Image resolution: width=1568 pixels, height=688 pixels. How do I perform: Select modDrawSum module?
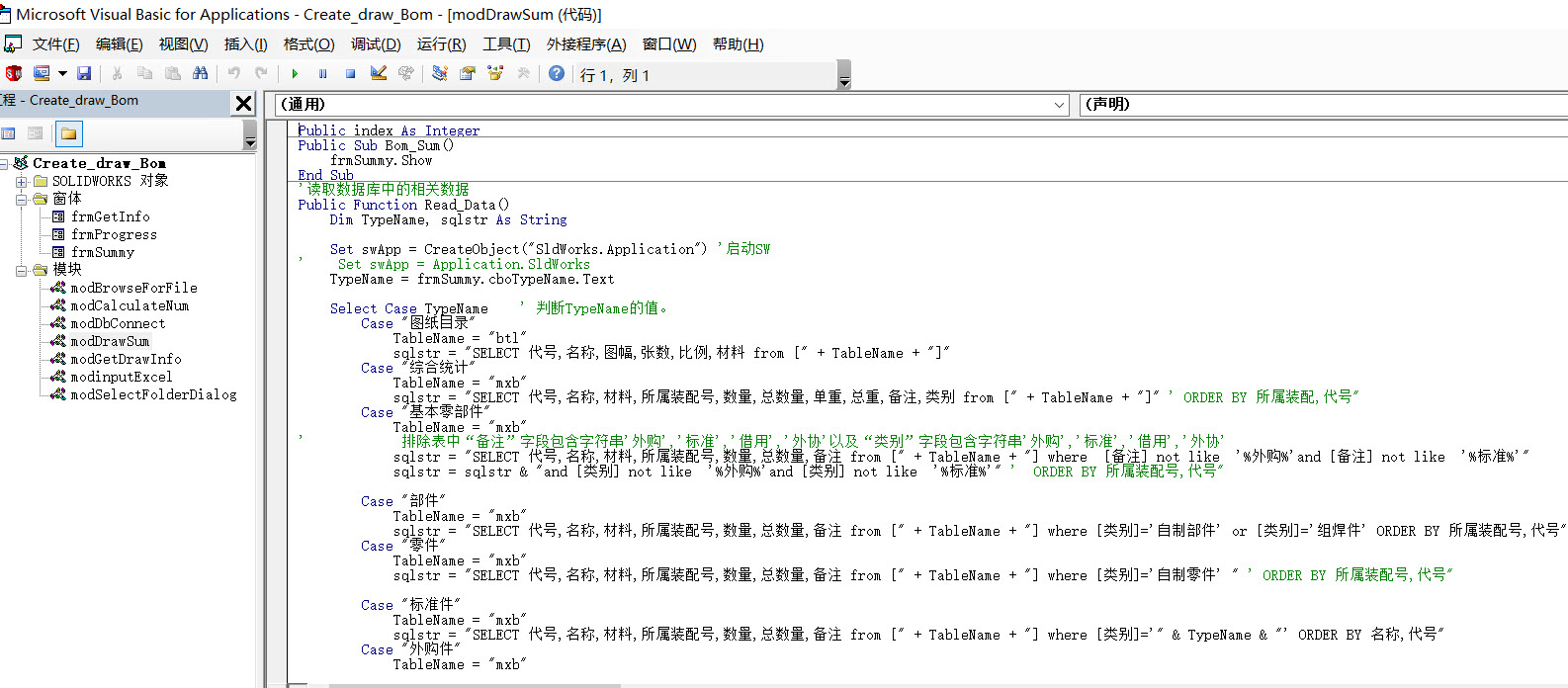(110, 341)
